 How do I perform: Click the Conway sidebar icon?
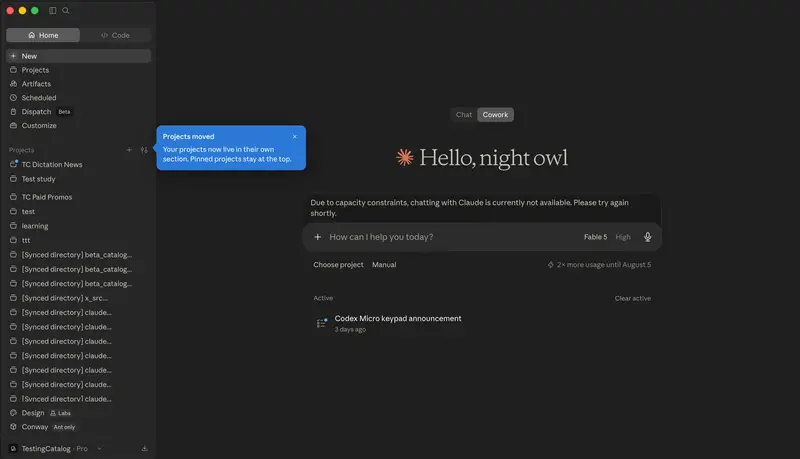point(14,427)
